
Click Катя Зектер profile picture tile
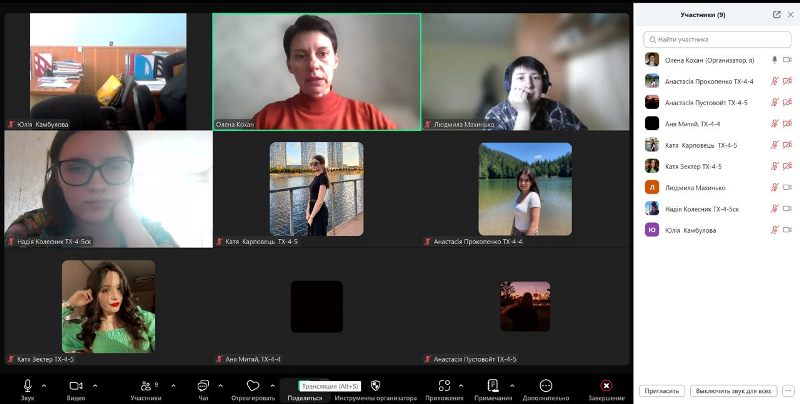108,307
